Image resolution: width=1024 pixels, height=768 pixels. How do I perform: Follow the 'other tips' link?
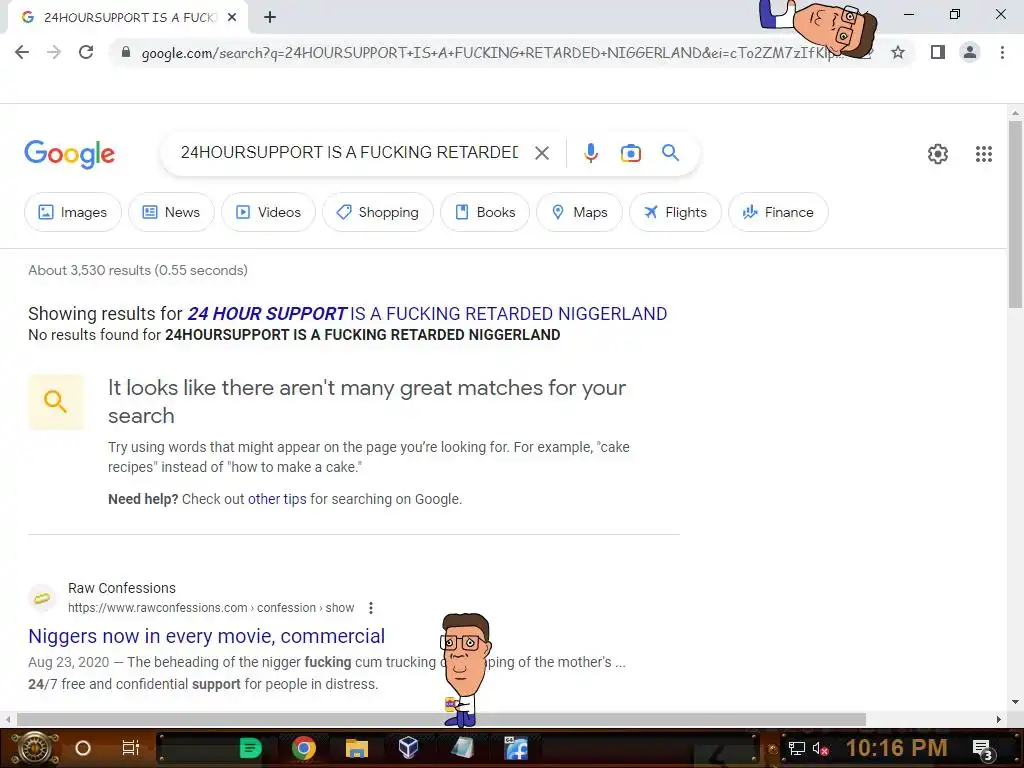277,499
